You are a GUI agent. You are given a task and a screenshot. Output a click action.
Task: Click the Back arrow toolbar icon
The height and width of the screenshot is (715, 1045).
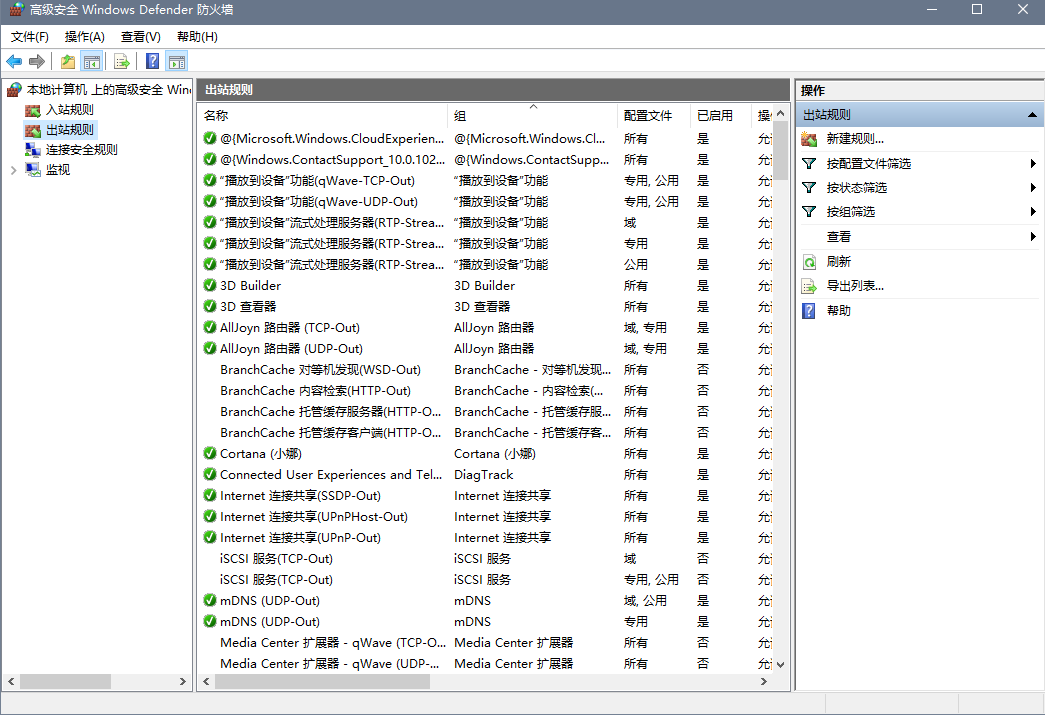[14, 61]
